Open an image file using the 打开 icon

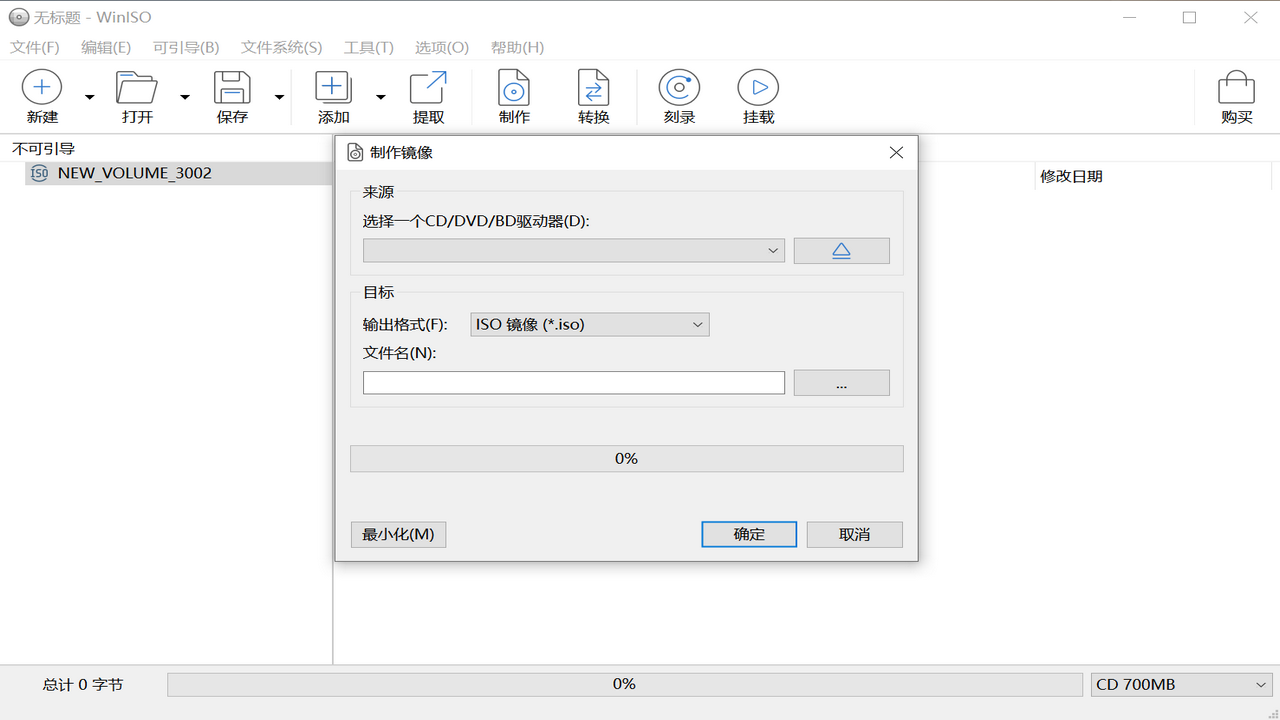136,95
